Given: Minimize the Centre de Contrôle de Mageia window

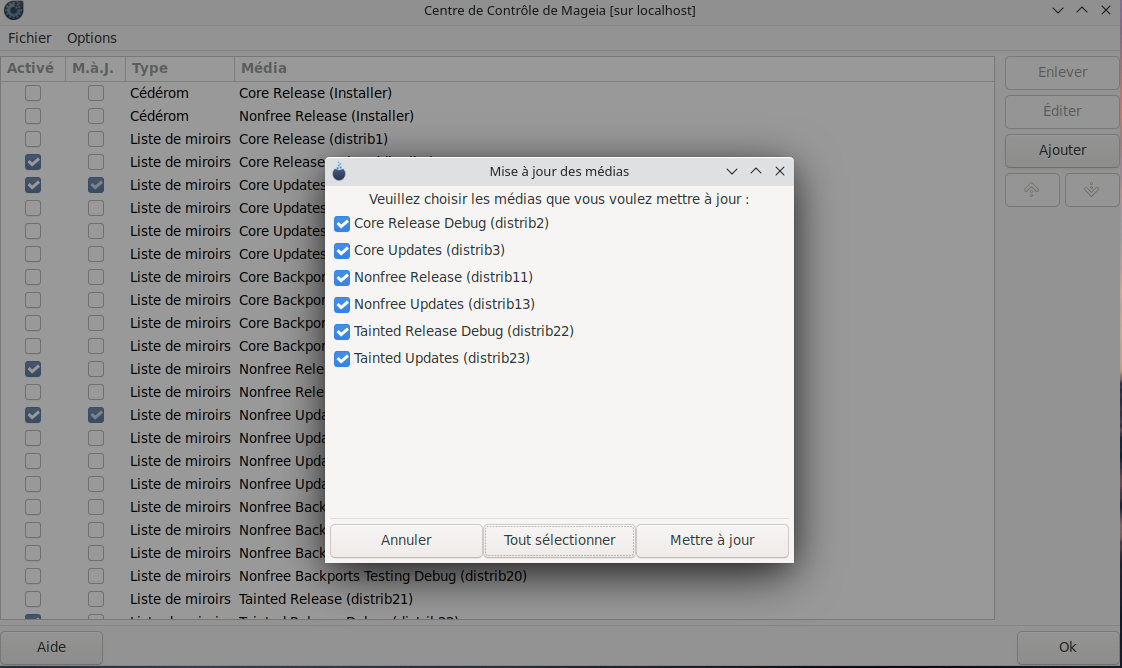Looking at the screenshot, I should tap(1058, 10).
